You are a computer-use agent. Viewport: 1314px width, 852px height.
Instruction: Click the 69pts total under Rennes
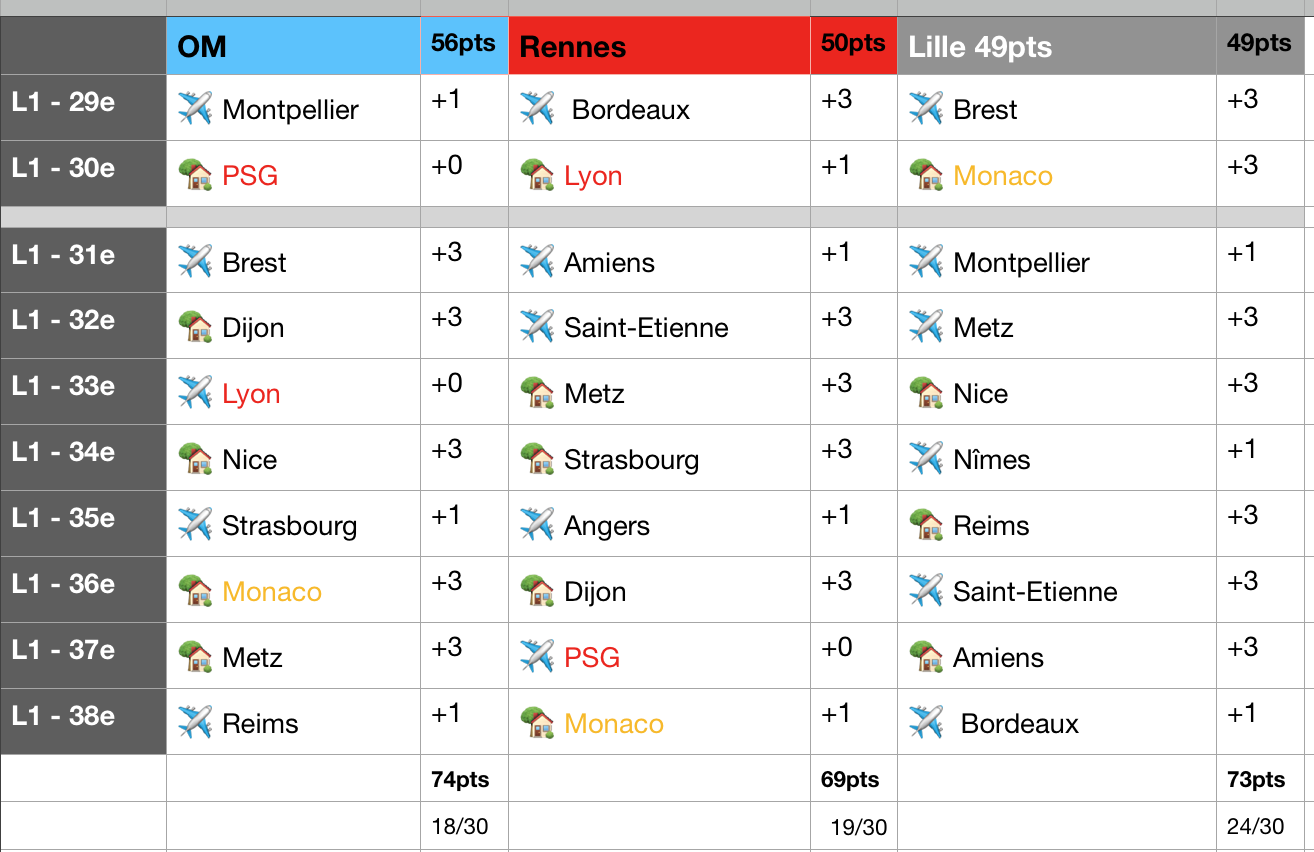(x=854, y=779)
